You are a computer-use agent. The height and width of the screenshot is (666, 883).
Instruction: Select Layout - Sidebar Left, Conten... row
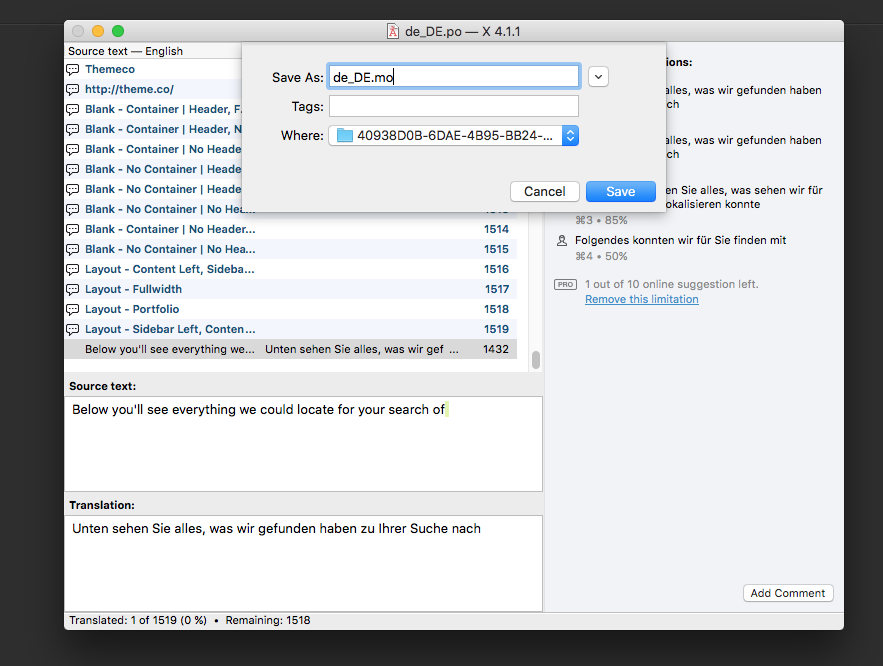[x=291, y=329]
